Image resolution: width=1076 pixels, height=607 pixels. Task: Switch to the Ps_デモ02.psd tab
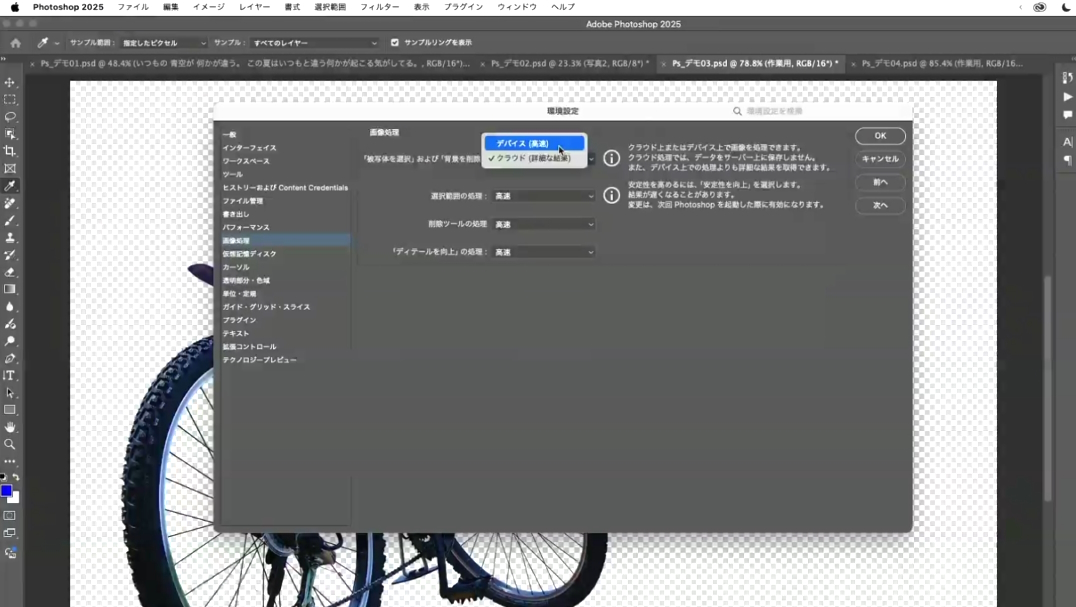coord(570,63)
